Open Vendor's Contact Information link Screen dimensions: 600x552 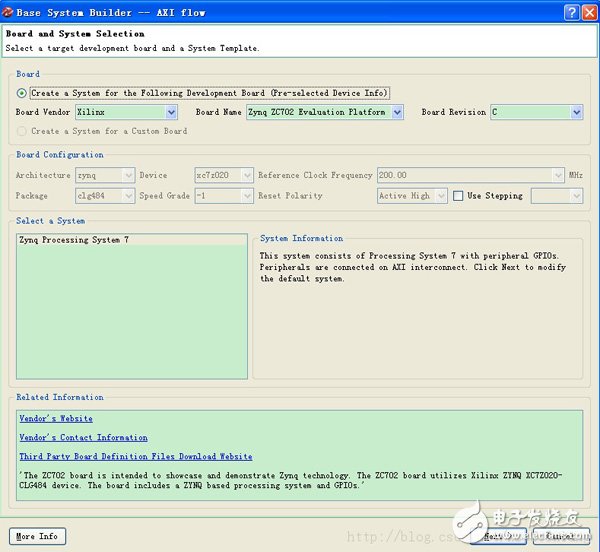83,438
